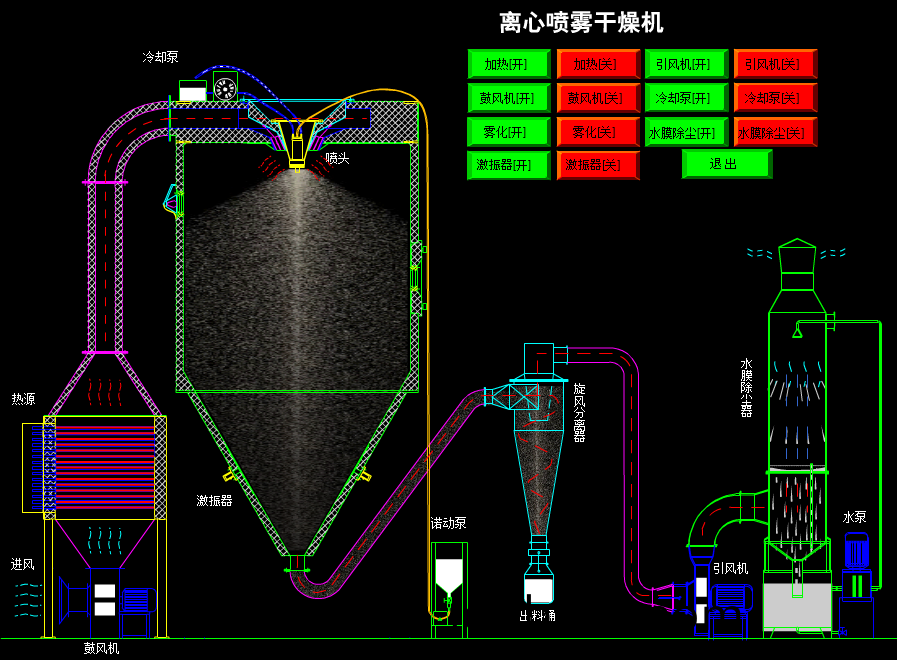Stop the induced draft fan 引风机[关]

pyautogui.click(x=774, y=65)
